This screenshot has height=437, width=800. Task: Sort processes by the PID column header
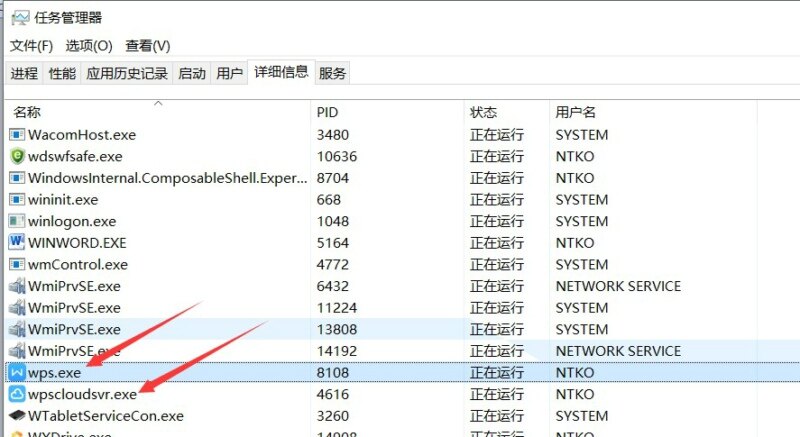pos(328,112)
